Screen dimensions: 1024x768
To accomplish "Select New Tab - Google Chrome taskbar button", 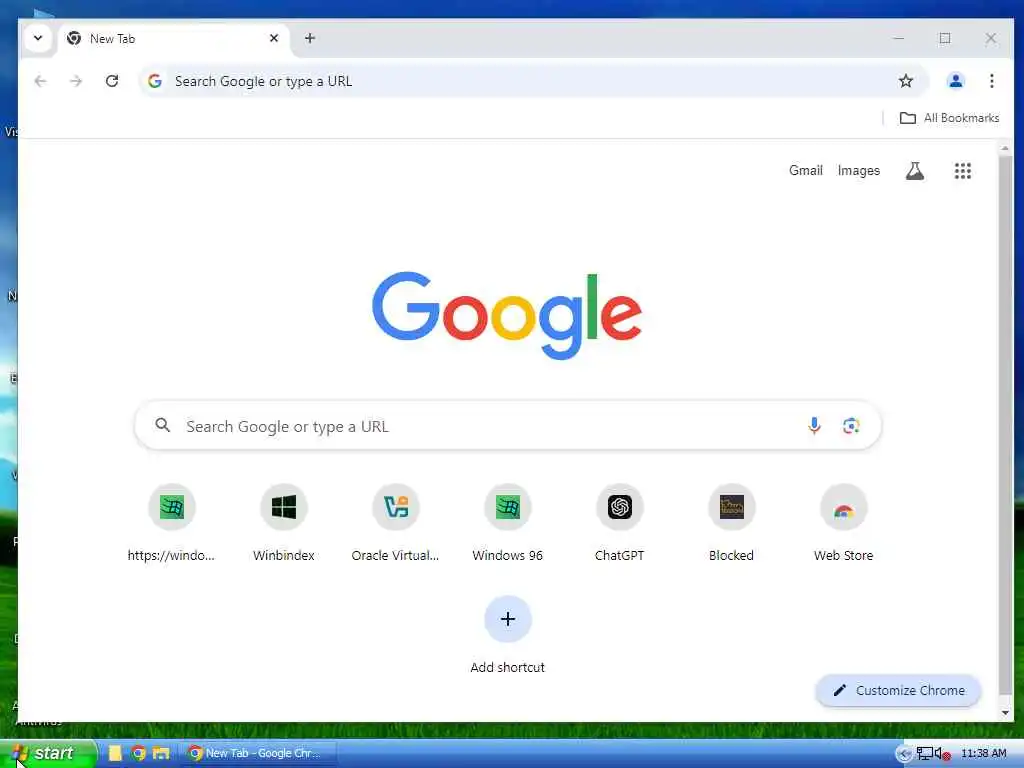I will pos(258,753).
